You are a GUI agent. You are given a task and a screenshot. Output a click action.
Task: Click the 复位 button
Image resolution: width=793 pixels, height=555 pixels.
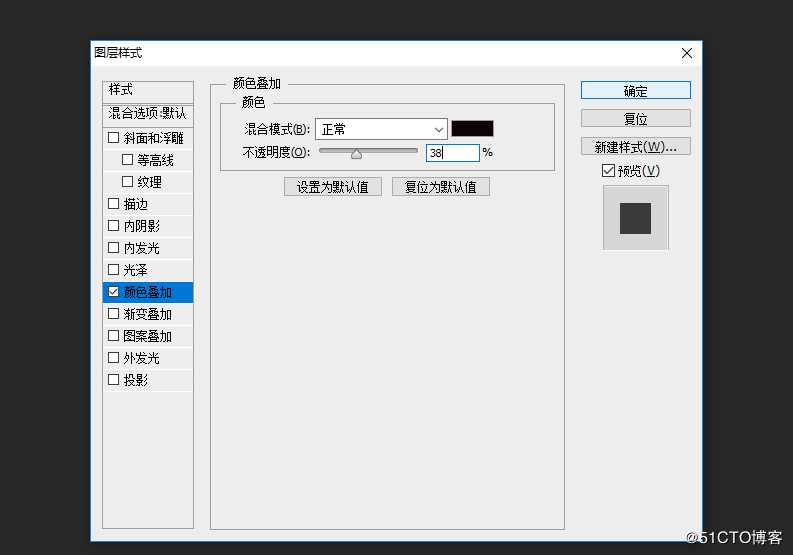click(636, 118)
